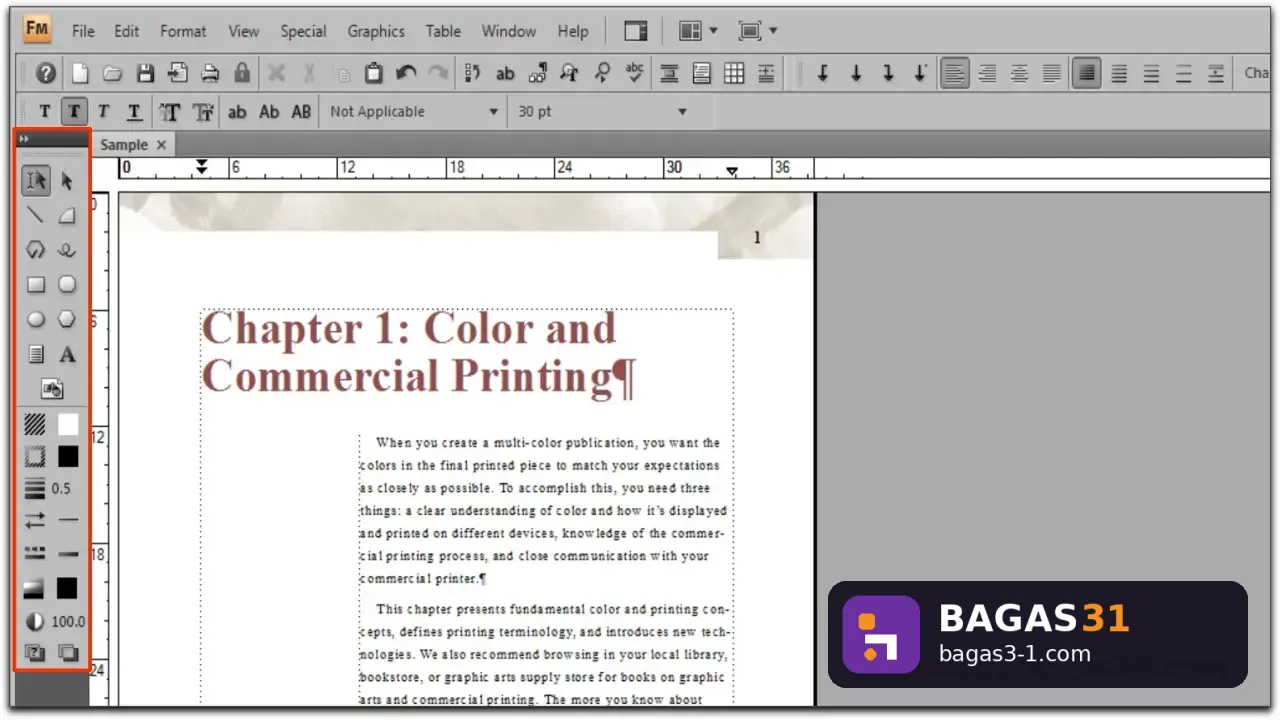Select the Freehand curve tool
1280x720 pixels.
click(x=67, y=250)
